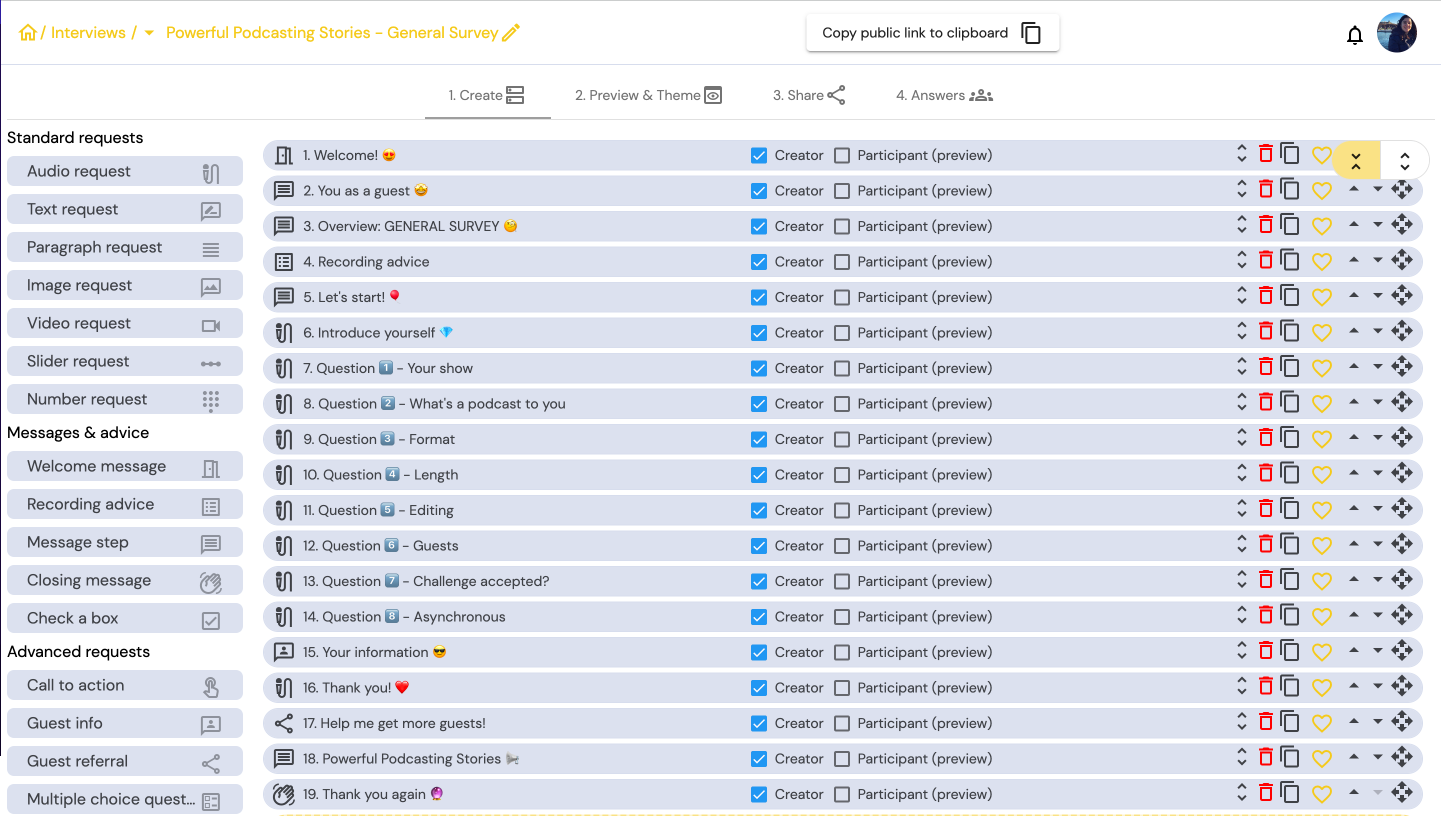
Task: Delete the "Help me get more guests!" step
Action: (x=1266, y=722)
